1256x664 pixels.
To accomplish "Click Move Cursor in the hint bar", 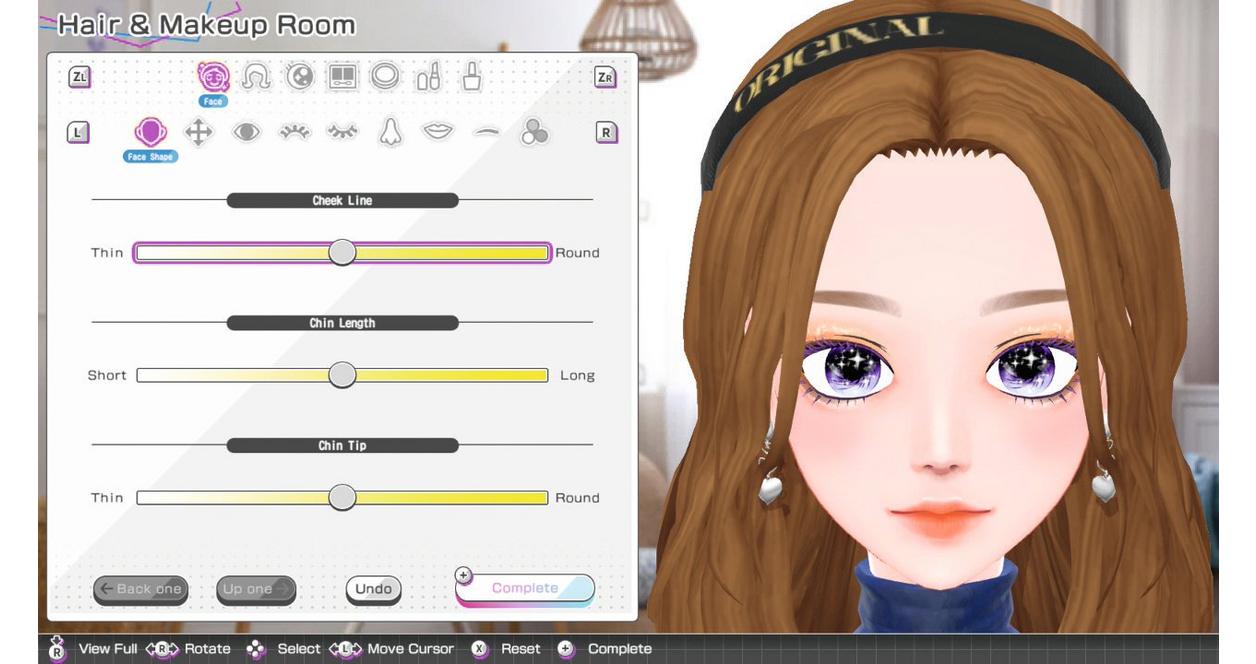I will click(410, 649).
